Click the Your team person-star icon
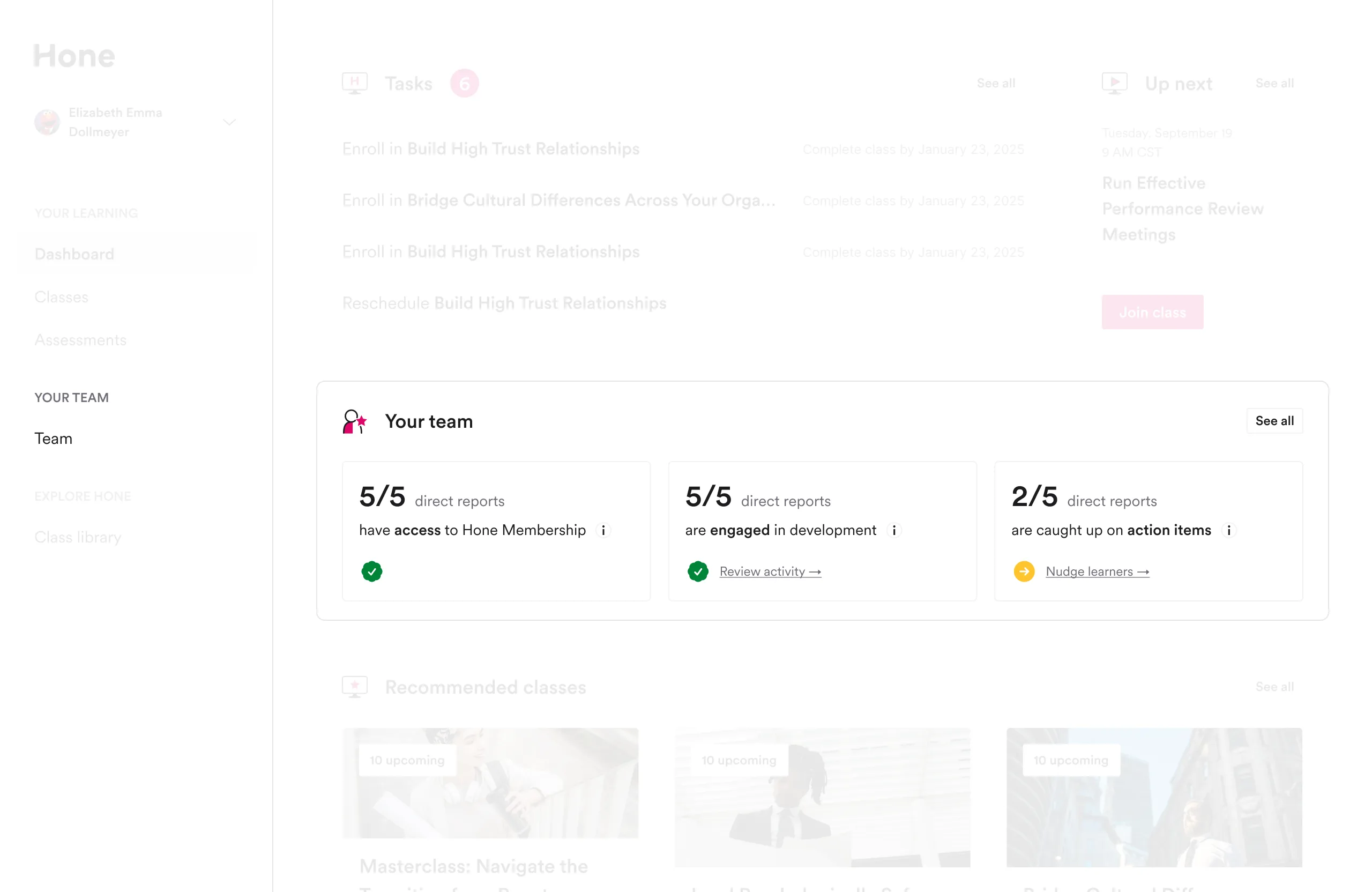1372x892 pixels. pos(355,421)
